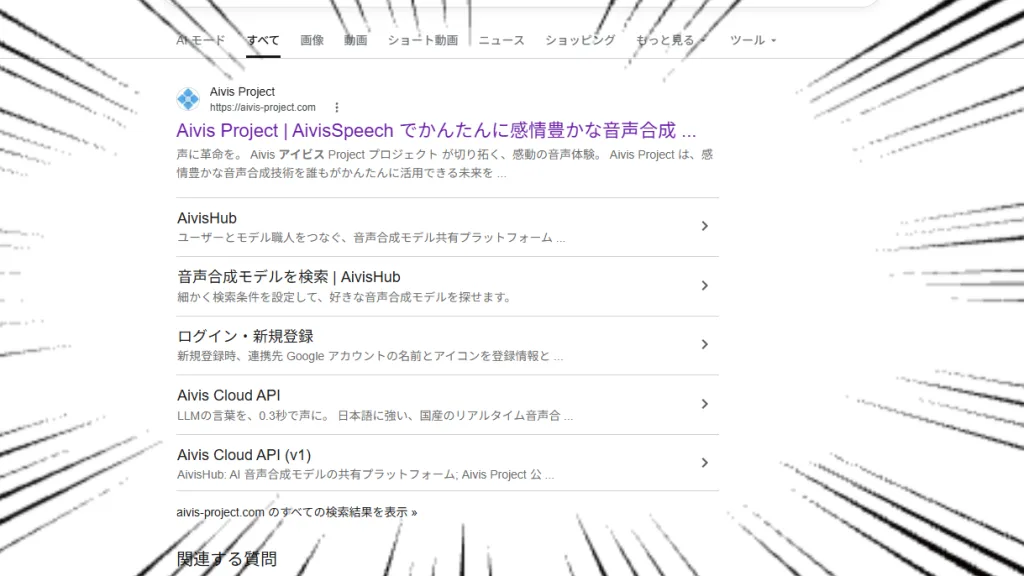Image resolution: width=1024 pixels, height=576 pixels.
Task: Open the Aivis Project | AivisSpeech result title
Action: (x=436, y=130)
